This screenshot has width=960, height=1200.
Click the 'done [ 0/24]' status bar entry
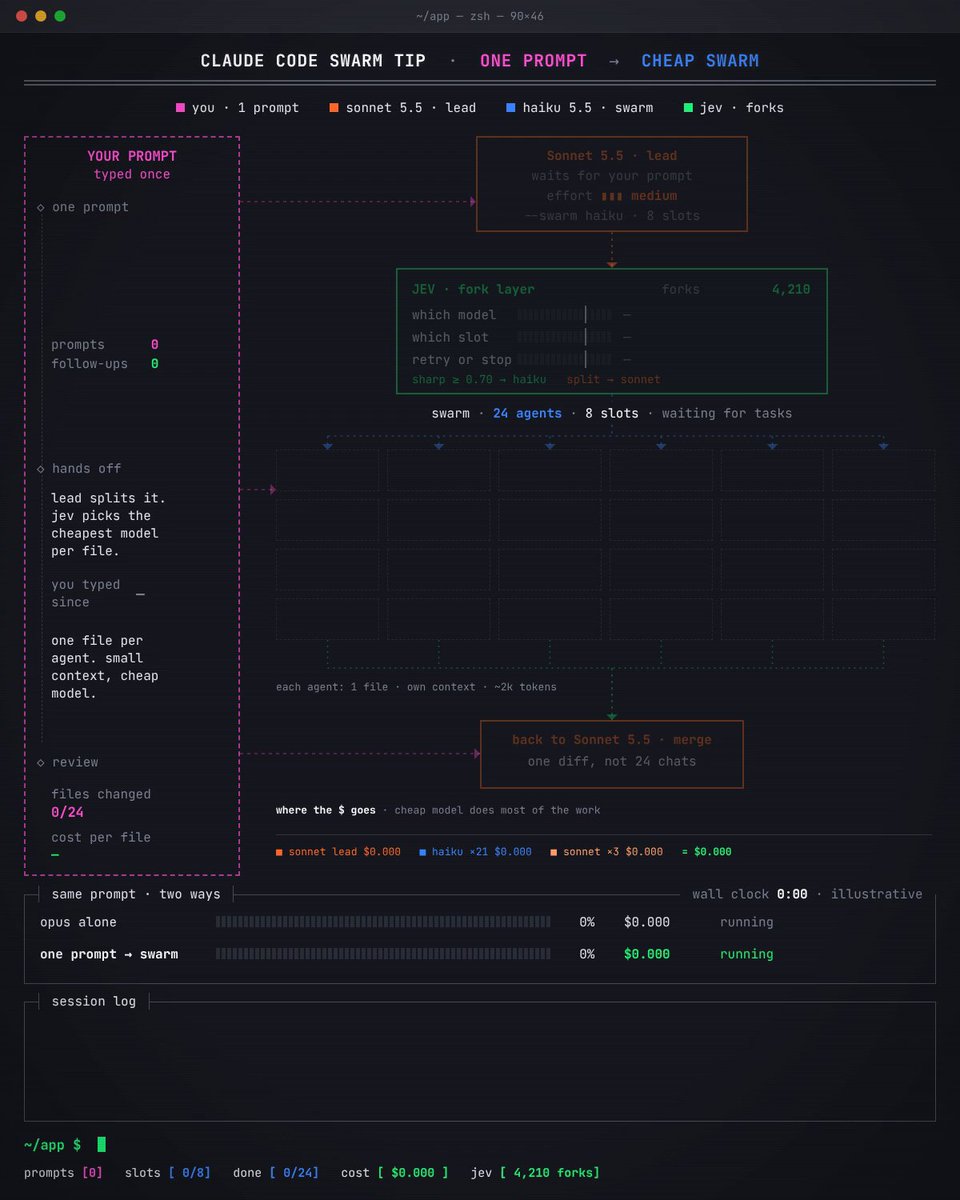pos(276,1172)
